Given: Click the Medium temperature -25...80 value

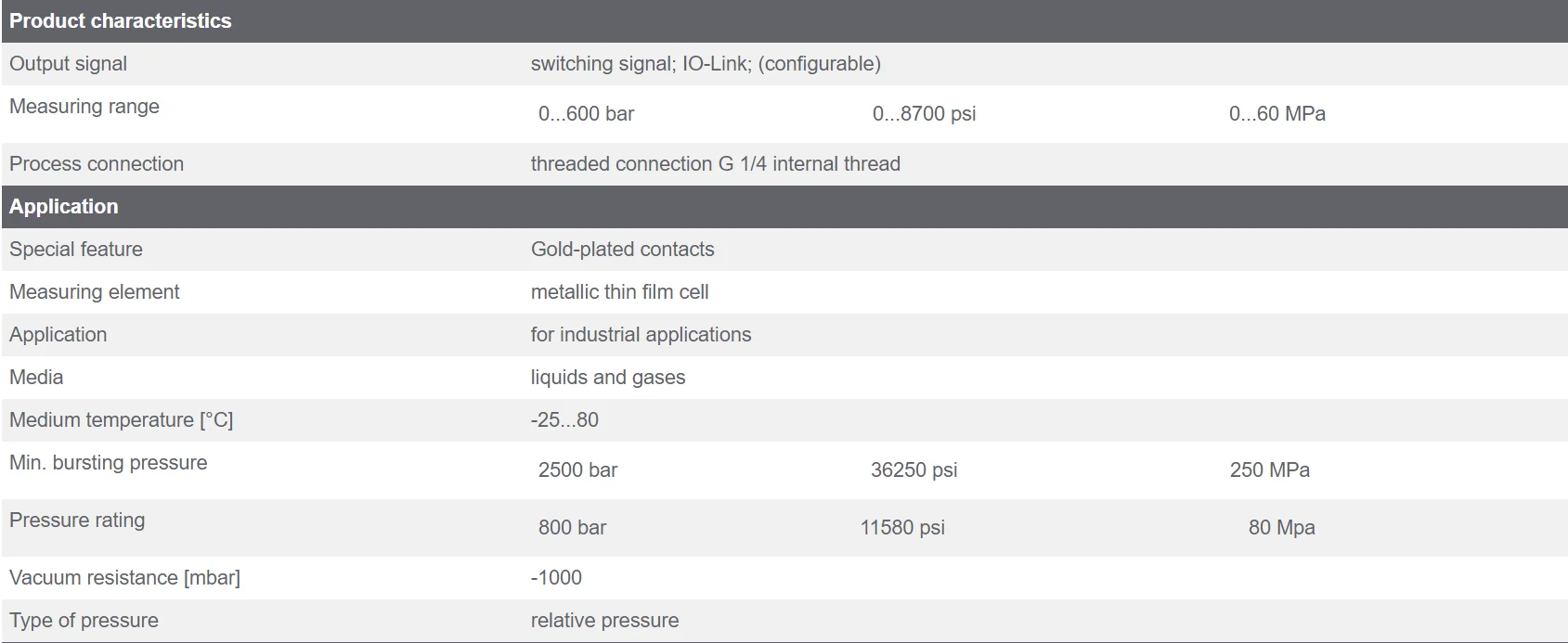Looking at the screenshot, I should (x=564, y=420).
